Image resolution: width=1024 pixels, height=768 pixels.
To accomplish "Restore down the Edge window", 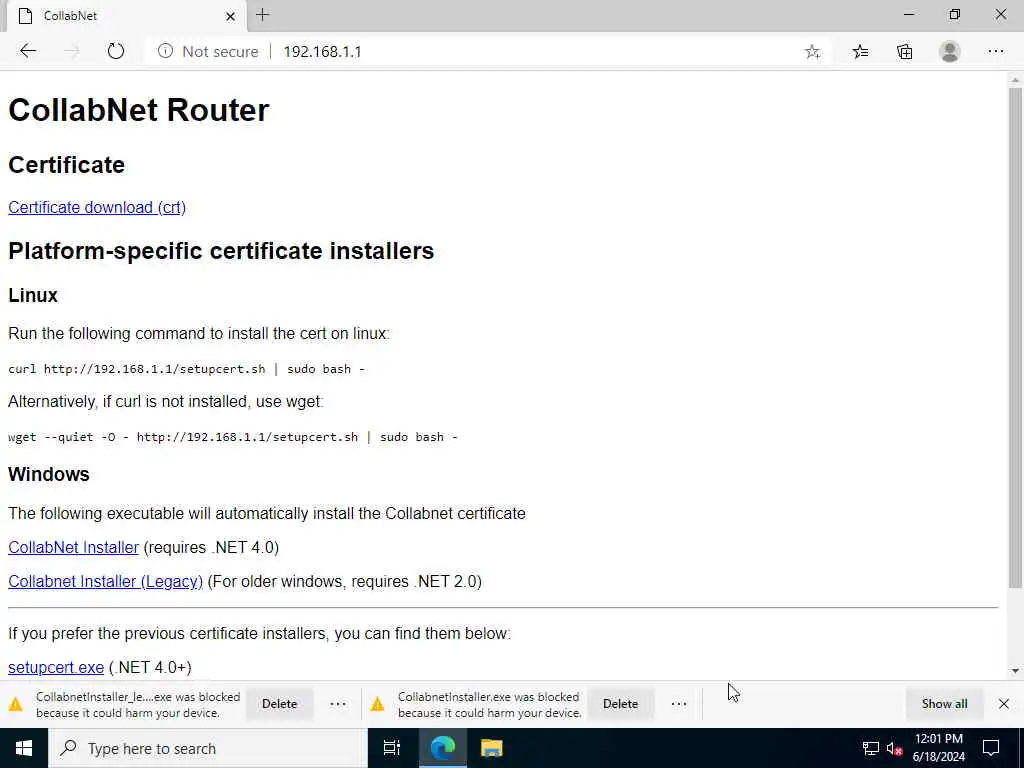I will click(x=955, y=14).
